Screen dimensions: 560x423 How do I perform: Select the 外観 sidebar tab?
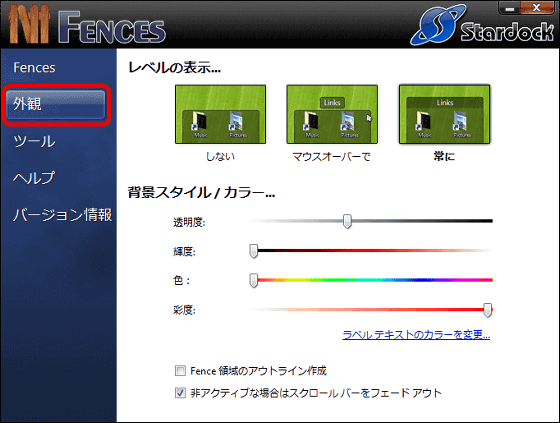[56, 104]
